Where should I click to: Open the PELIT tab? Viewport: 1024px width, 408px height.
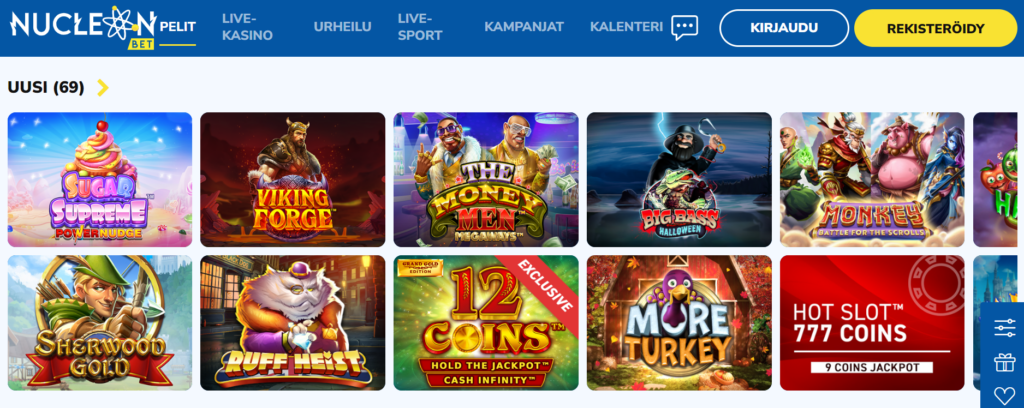(x=178, y=28)
